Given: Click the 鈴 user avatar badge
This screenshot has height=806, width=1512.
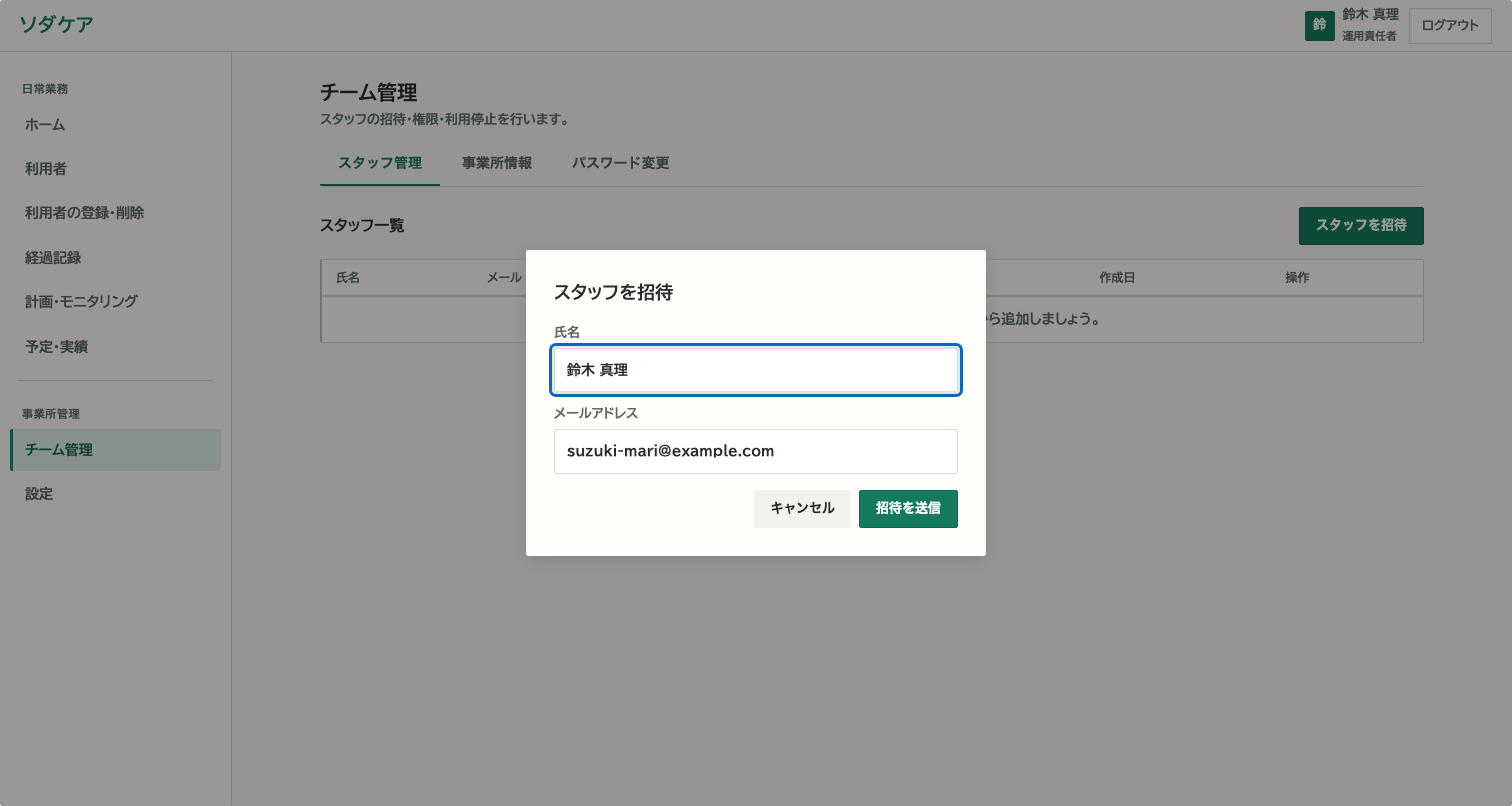Looking at the screenshot, I should (x=1319, y=26).
